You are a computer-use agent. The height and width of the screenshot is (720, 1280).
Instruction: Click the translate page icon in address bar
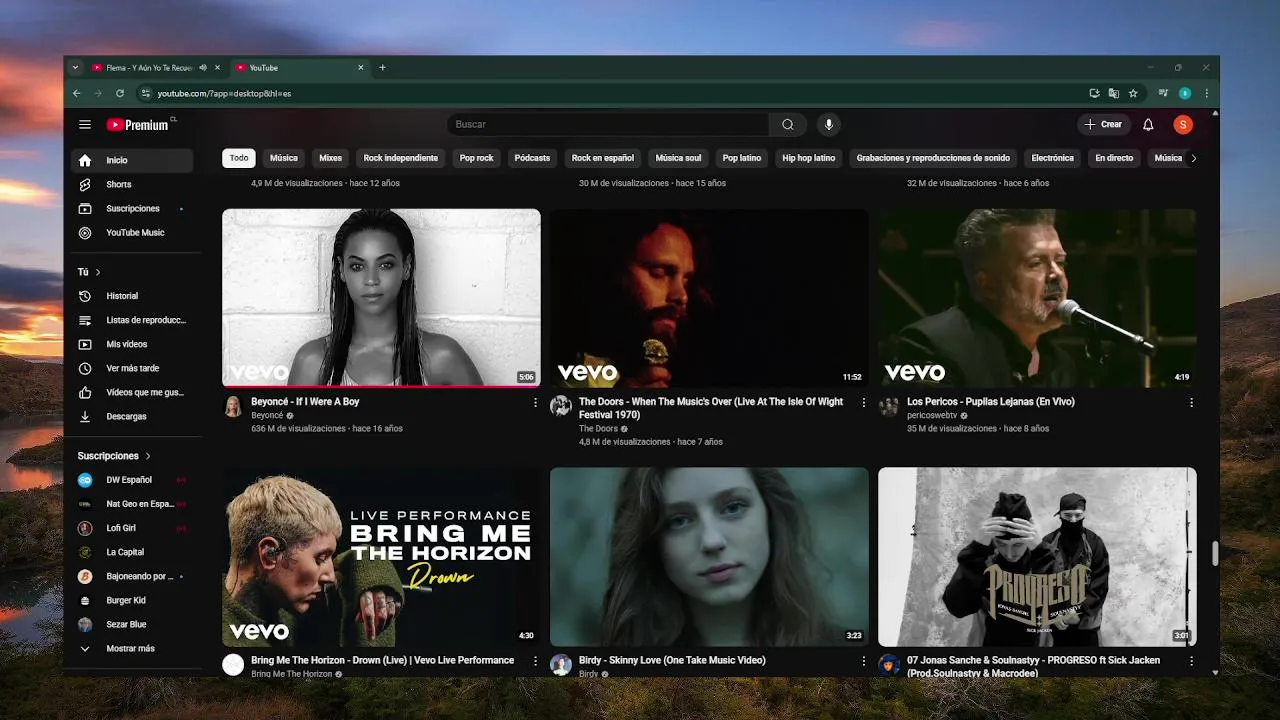point(1114,93)
